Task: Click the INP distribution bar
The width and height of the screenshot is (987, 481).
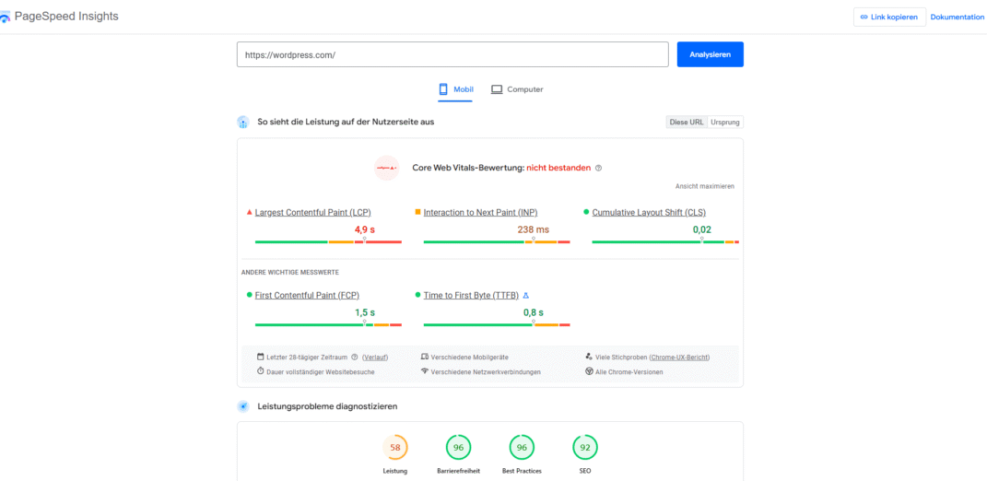Action: [x=497, y=242]
